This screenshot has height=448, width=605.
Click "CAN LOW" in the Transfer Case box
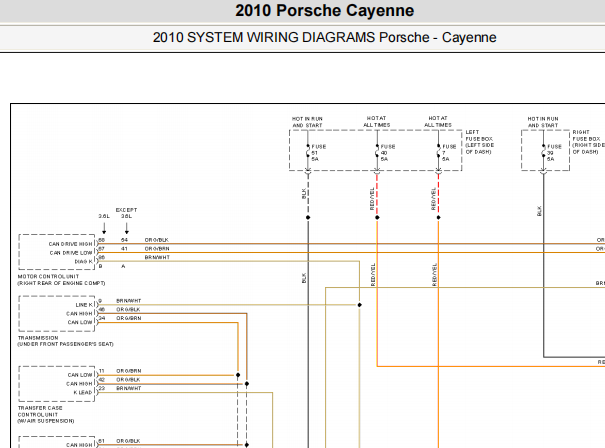tap(80, 375)
